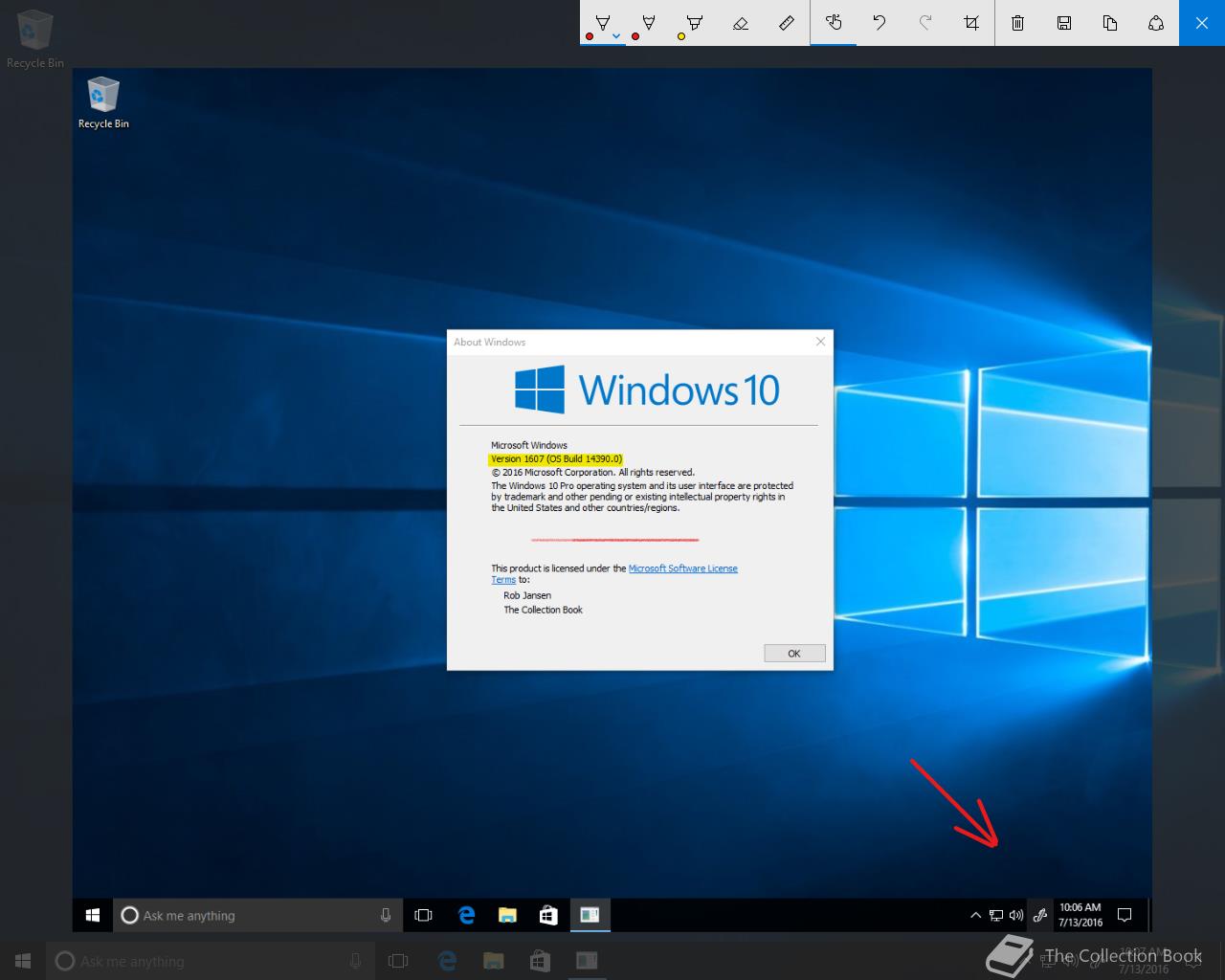
Task: Click the microphone in the sketched search box
Action: point(386,916)
